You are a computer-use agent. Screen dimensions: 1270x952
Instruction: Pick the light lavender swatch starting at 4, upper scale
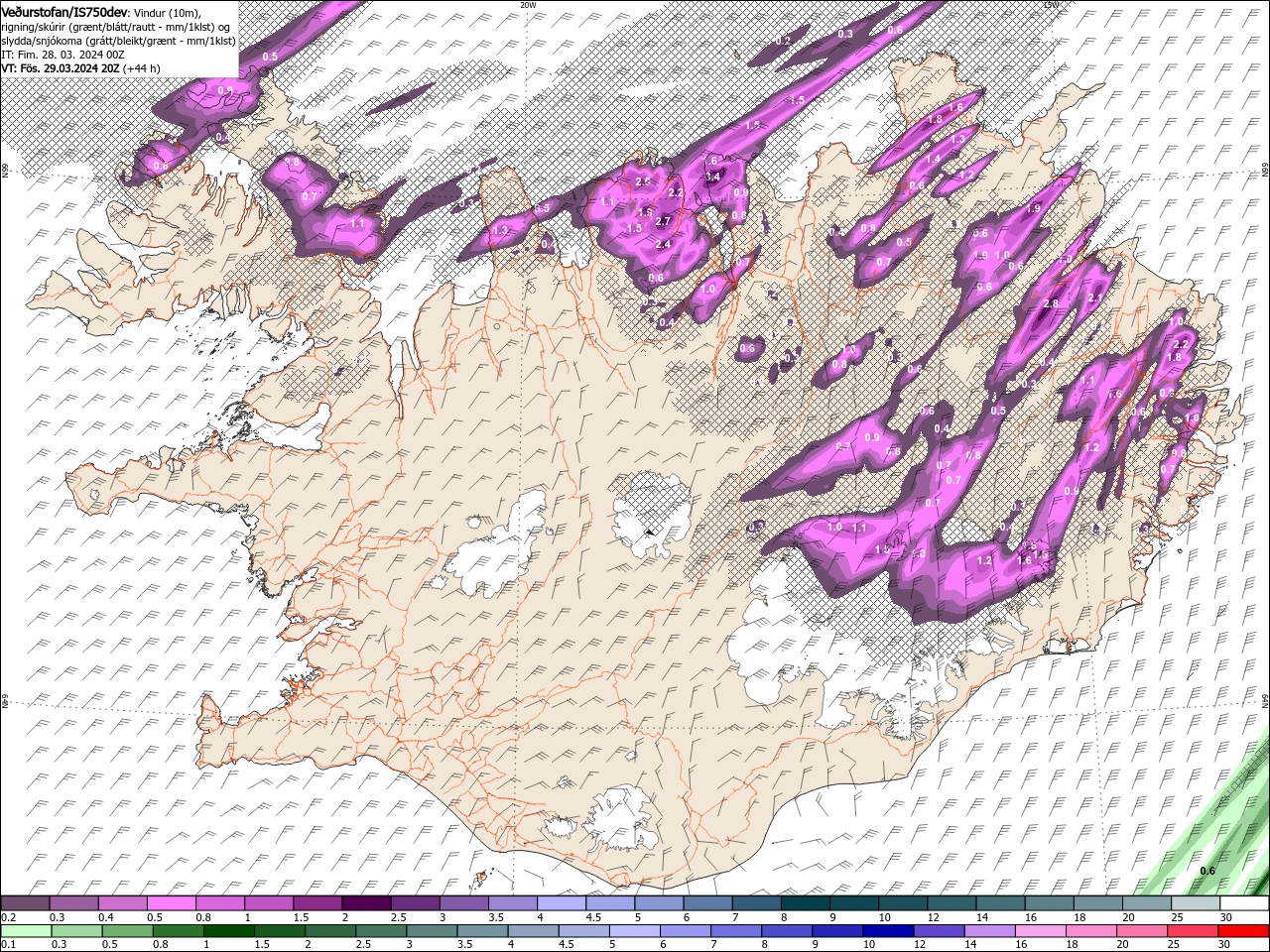pos(561,903)
